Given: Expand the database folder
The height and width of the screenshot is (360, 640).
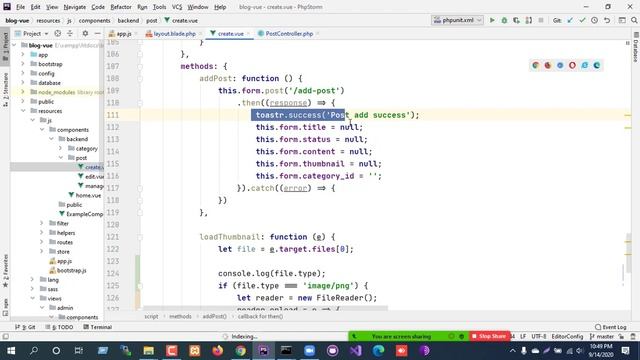Looking at the screenshot, I should click(23, 83).
